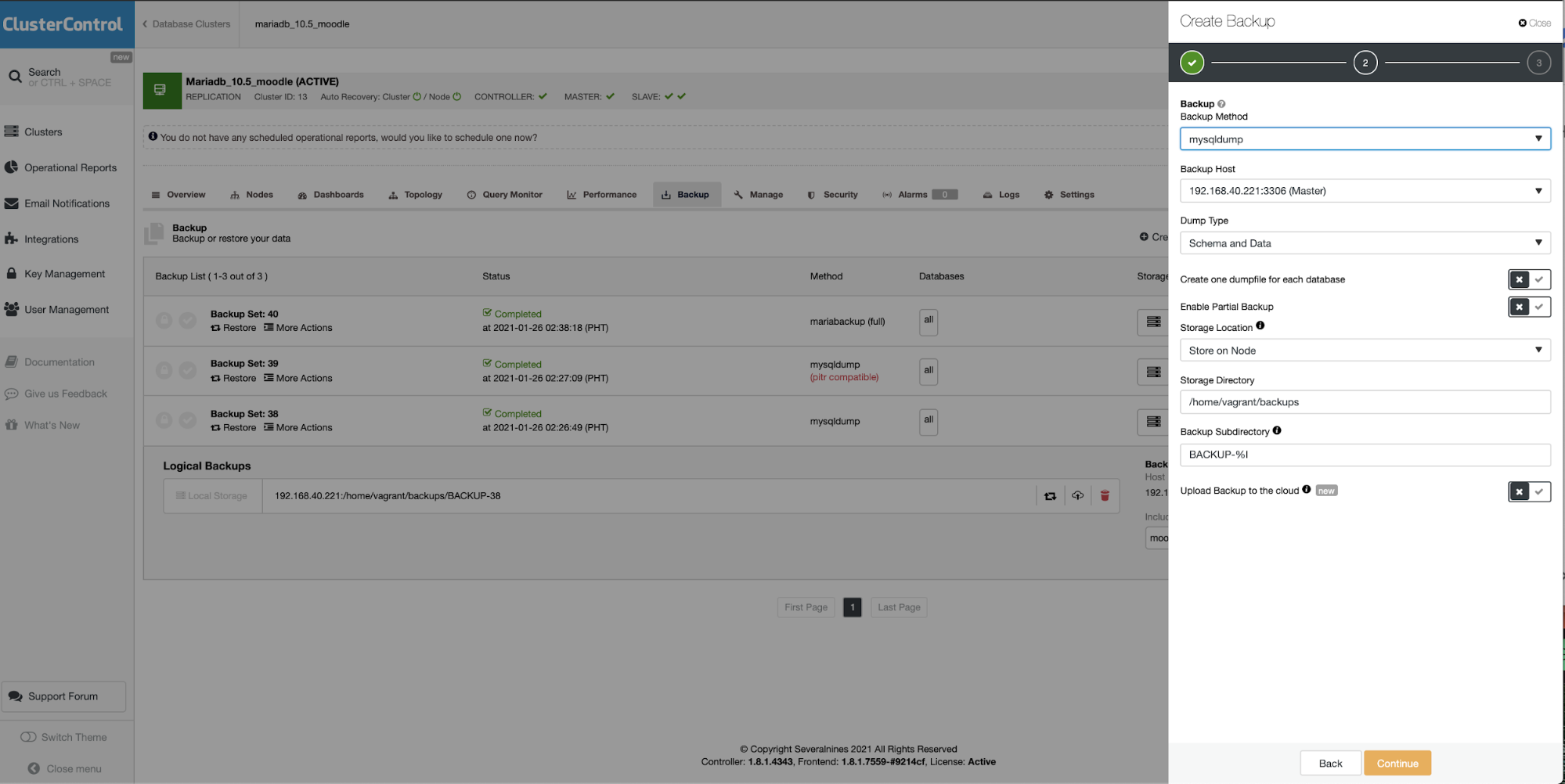Toggle Enable Partial Backup switch
This screenshot has height=784, width=1565.
click(1529, 307)
